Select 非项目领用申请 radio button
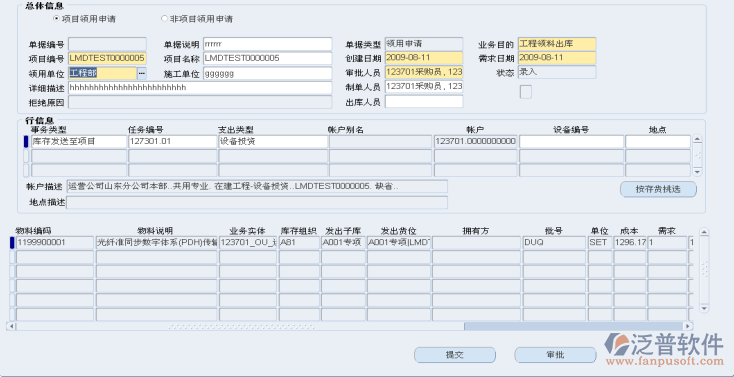The image size is (734, 377). pos(164,19)
